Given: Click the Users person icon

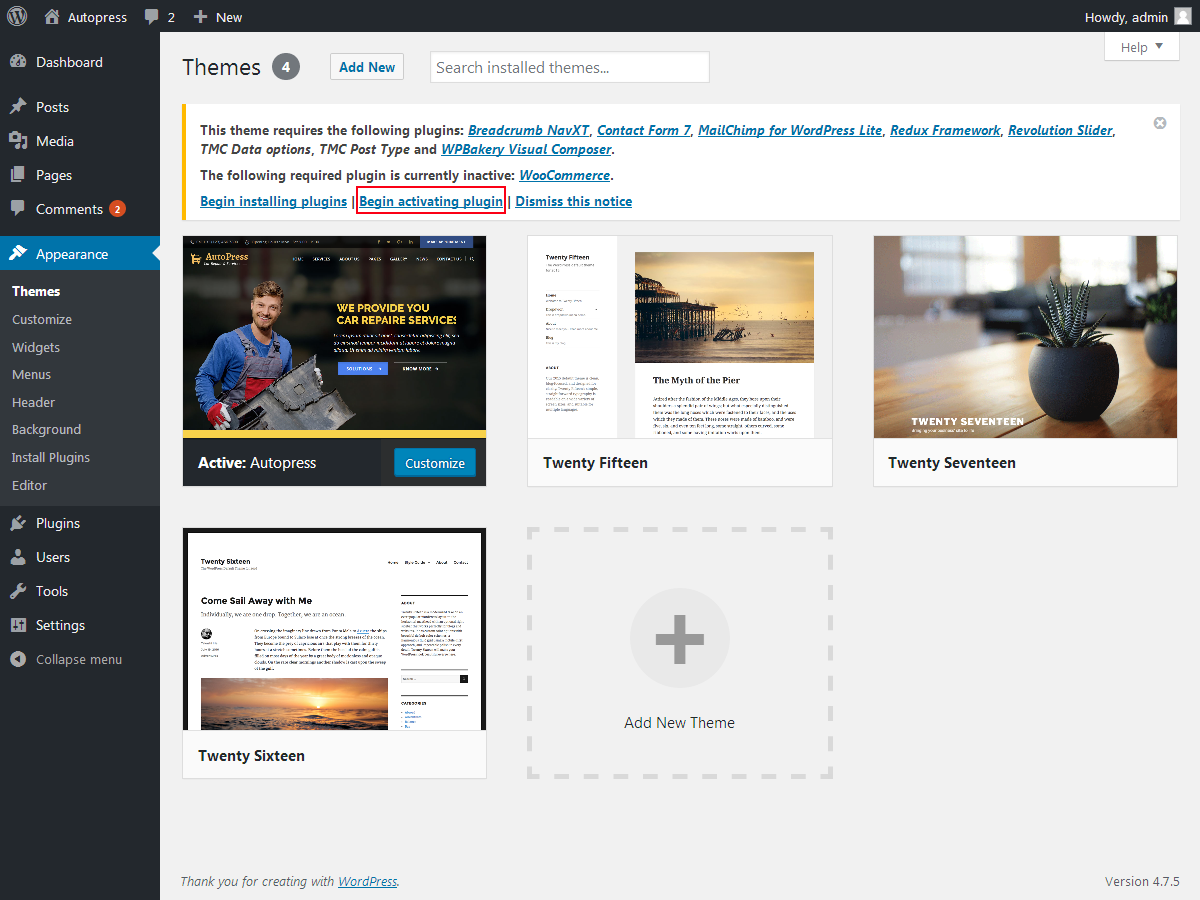Looking at the screenshot, I should tap(18, 557).
